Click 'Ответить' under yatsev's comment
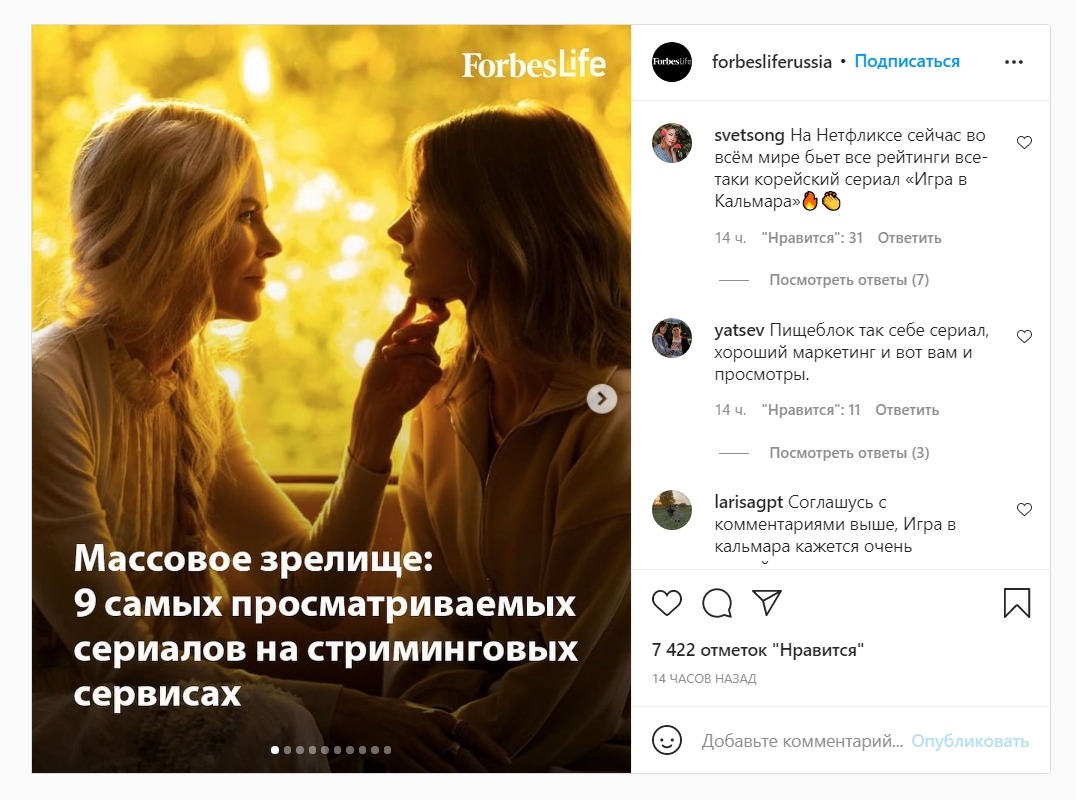 907,410
